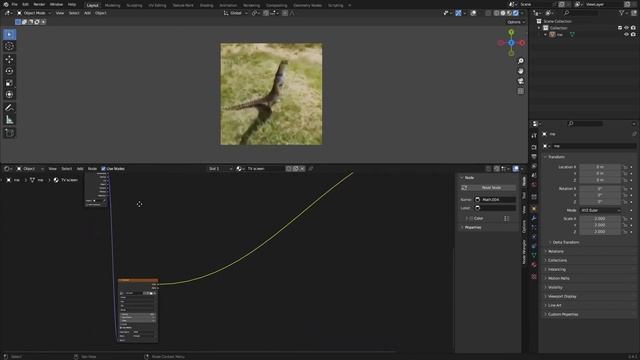Screen dimensions: 640x360
Task: Toggle camera view icon in viewport
Action: (x=520, y=81)
